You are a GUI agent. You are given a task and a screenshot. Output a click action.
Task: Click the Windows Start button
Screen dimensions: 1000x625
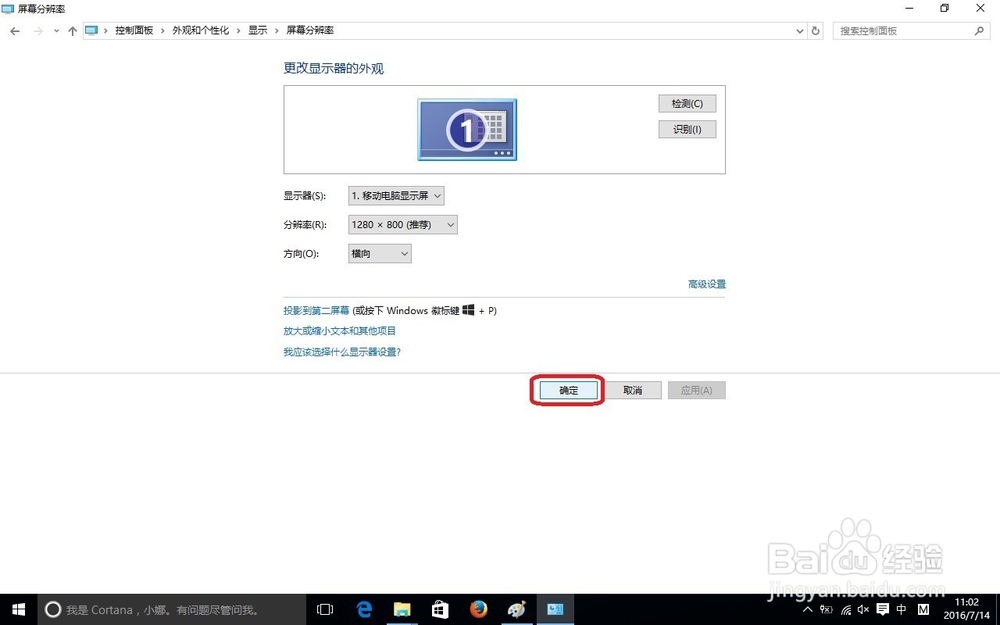(19, 609)
